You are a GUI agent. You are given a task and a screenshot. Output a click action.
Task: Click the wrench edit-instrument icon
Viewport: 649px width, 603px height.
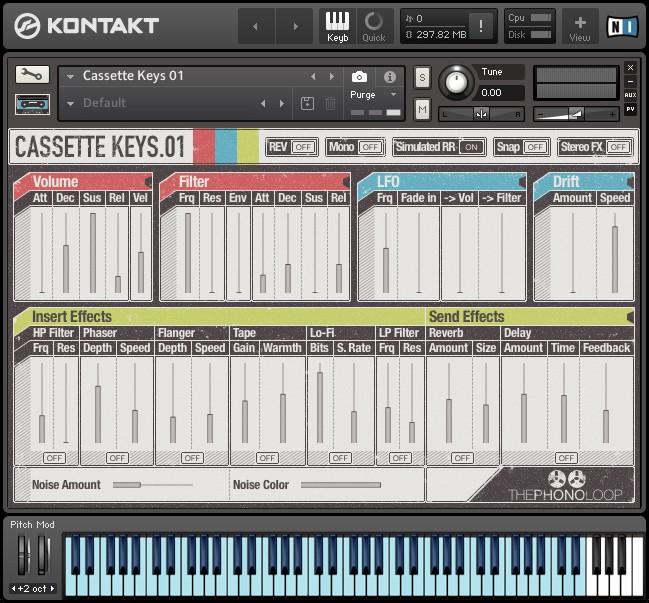(32, 75)
